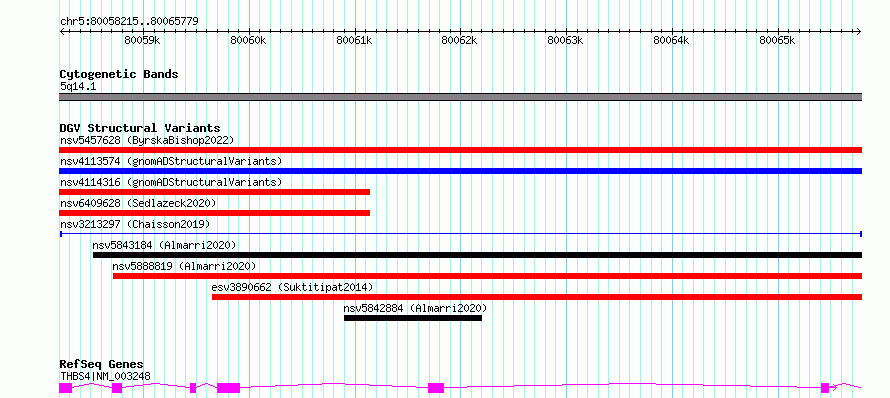Open variant label nsv4114316 (gnomADStructuralVariants)
This screenshot has height=398, width=890.
(171, 182)
